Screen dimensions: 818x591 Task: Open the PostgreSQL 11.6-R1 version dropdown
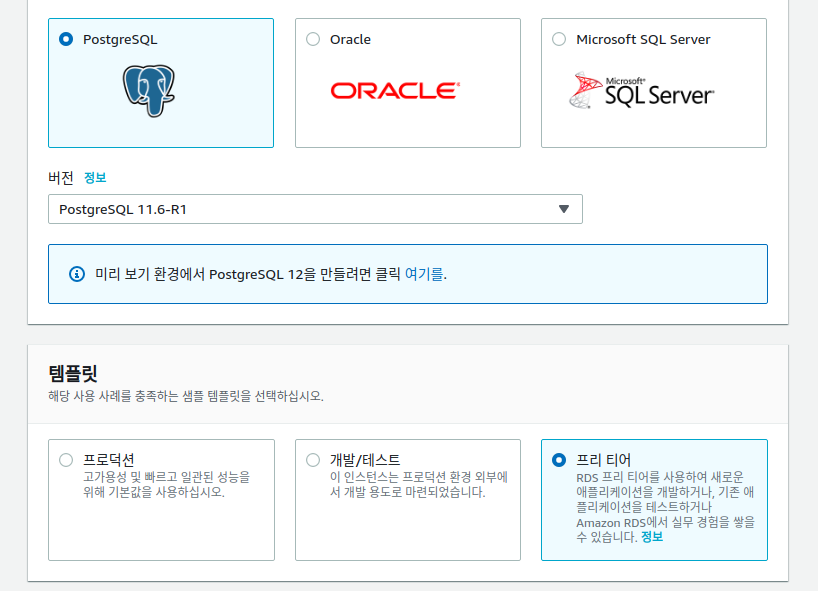tap(315, 209)
